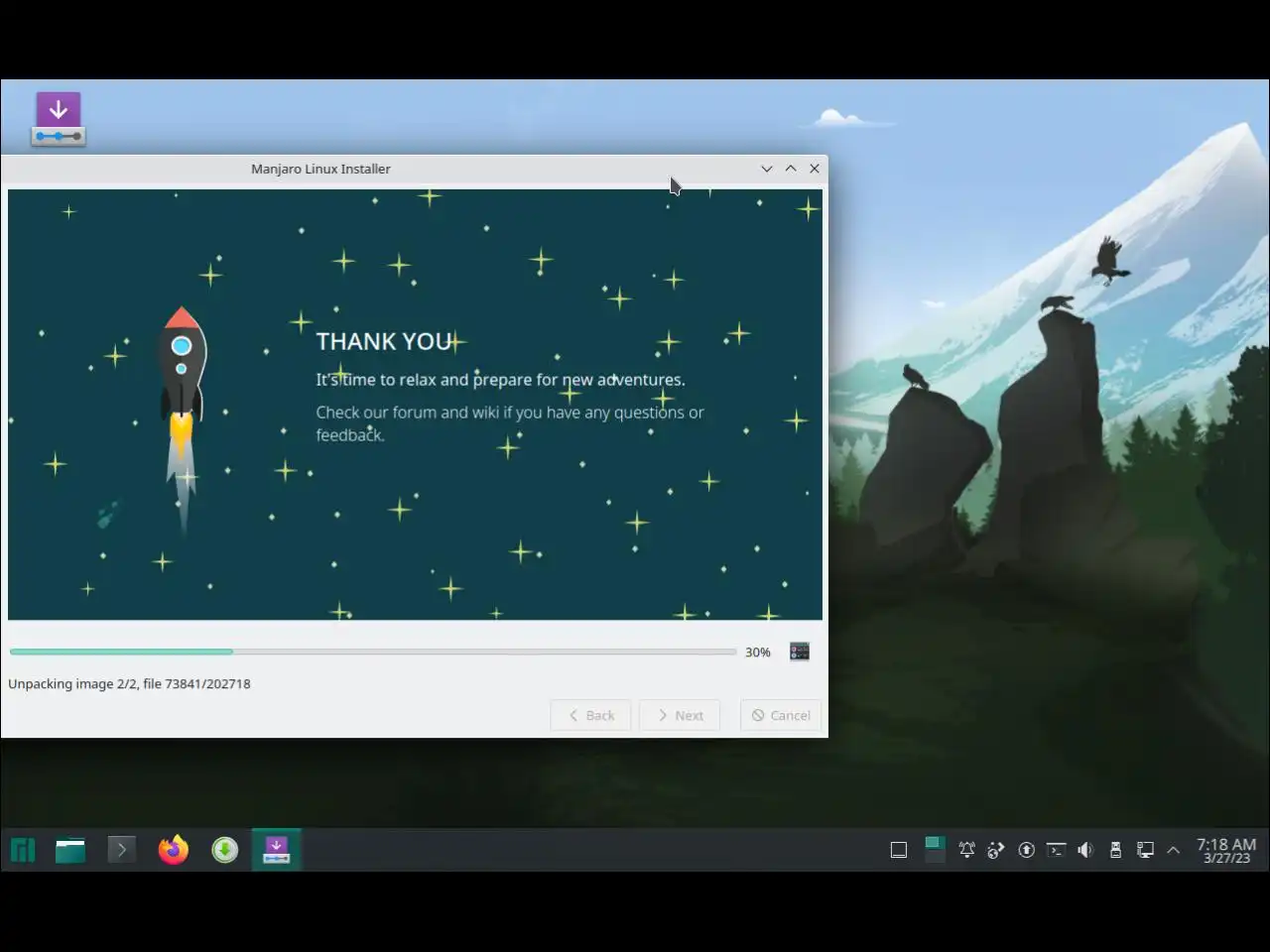
Task: Open the volume speaker tray control
Action: (1085, 850)
